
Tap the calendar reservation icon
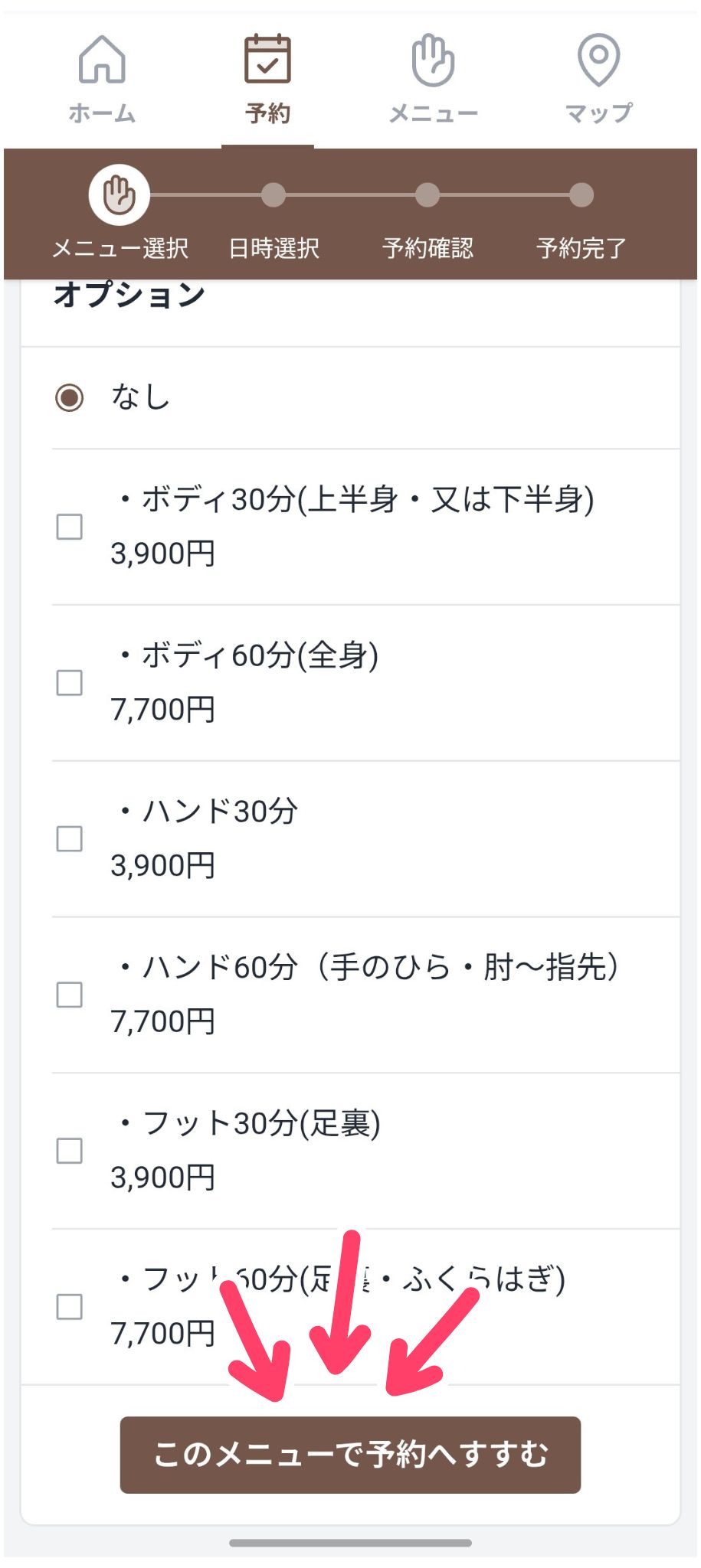[x=267, y=59]
